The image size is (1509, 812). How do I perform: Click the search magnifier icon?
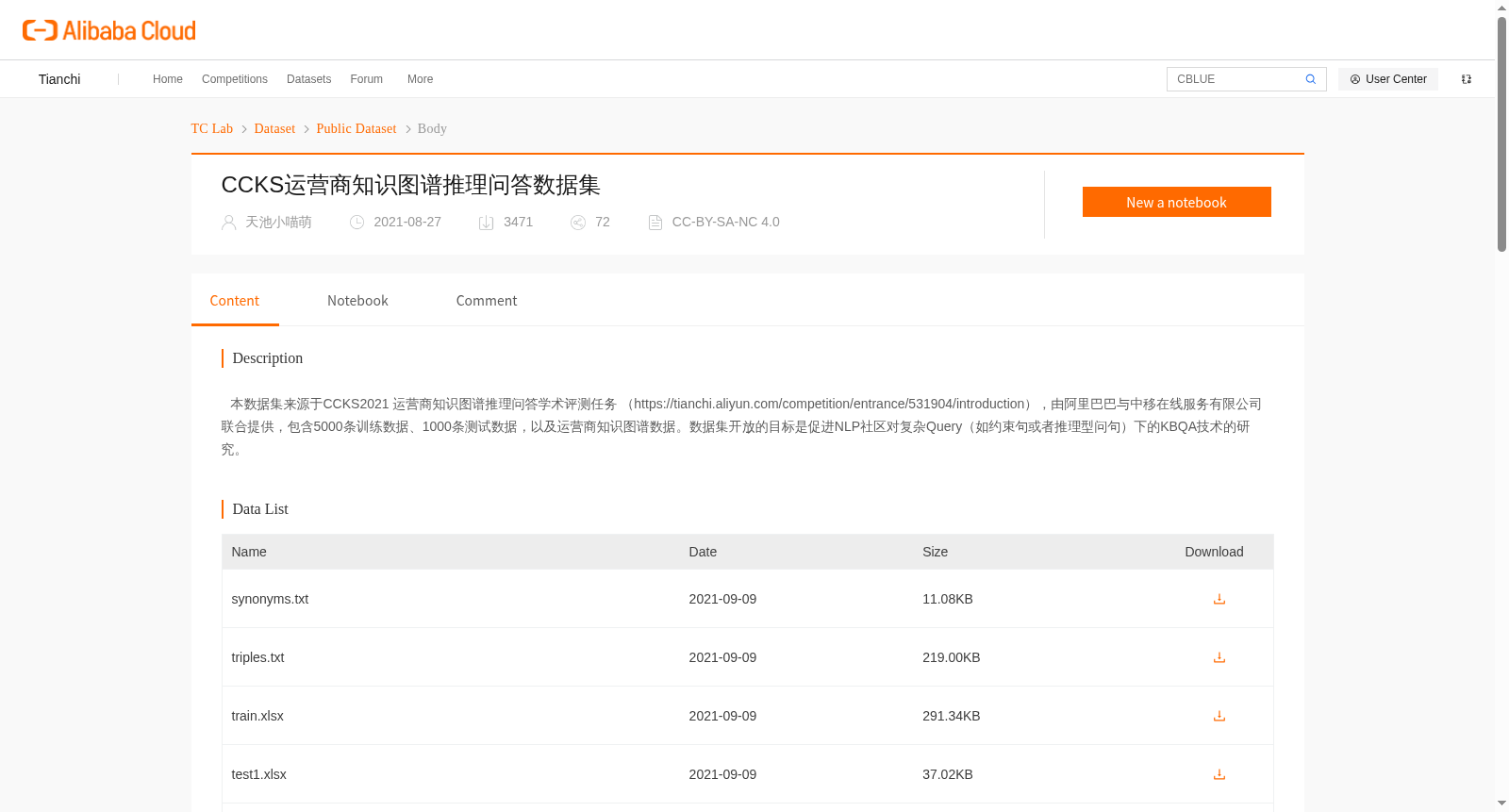pos(1310,79)
